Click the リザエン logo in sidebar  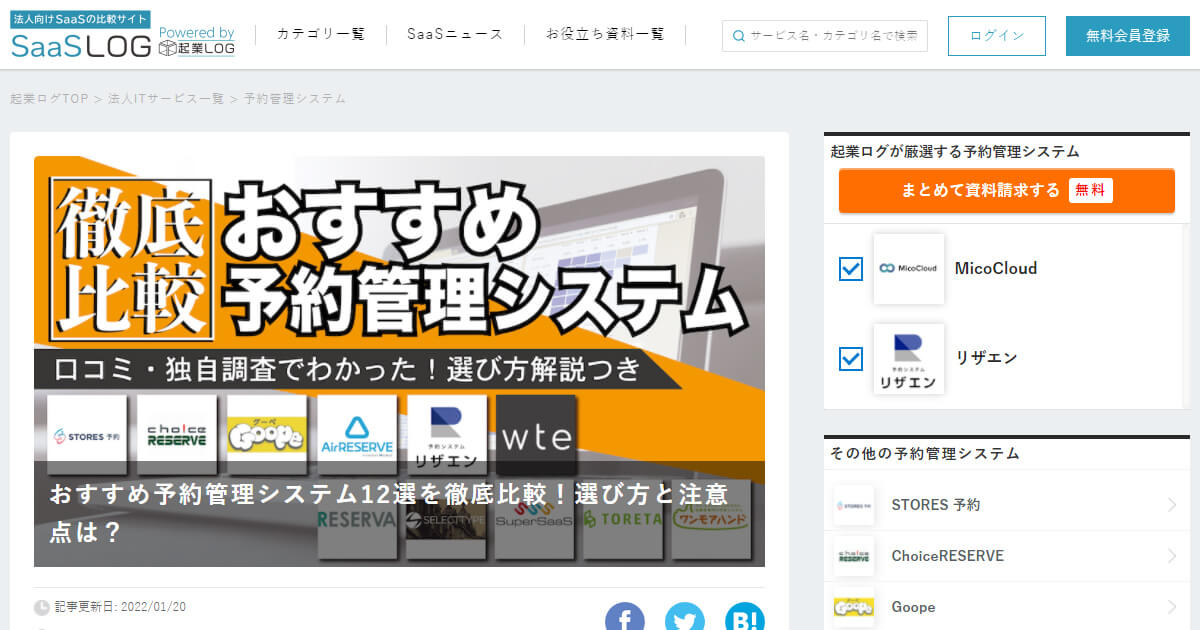[x=908, y=358]
